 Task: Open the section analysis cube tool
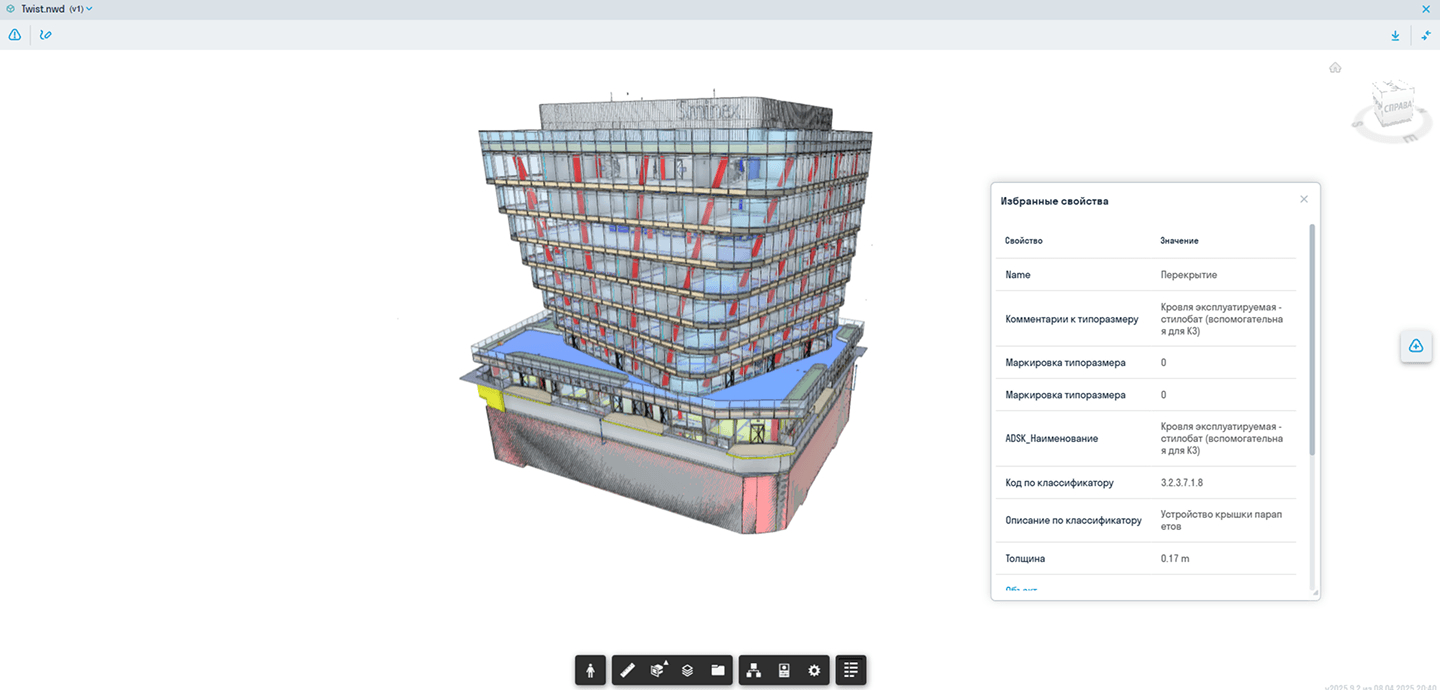tap(658, 670)
